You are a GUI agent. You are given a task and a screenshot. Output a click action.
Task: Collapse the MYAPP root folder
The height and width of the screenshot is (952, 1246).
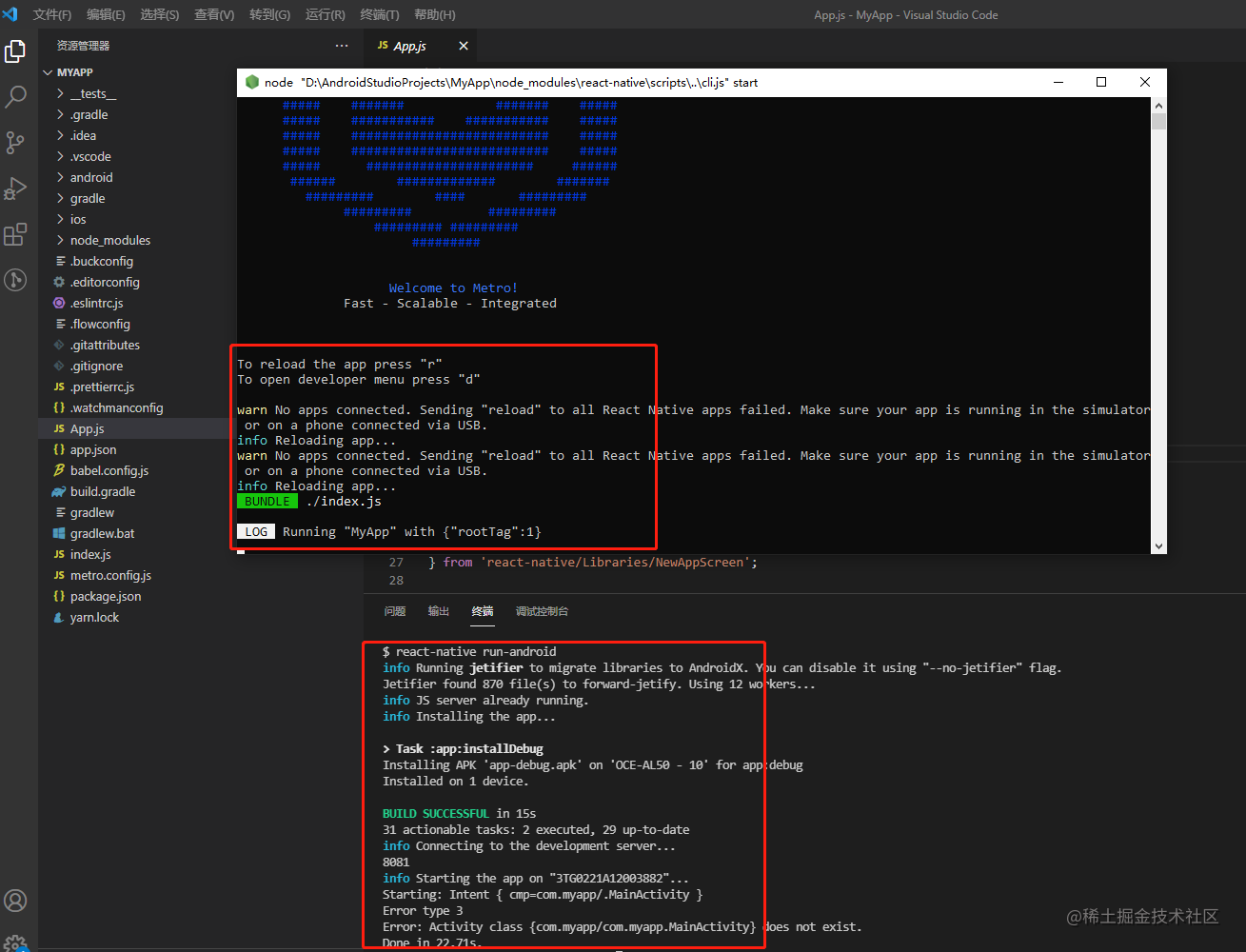(x=49, y=72)
